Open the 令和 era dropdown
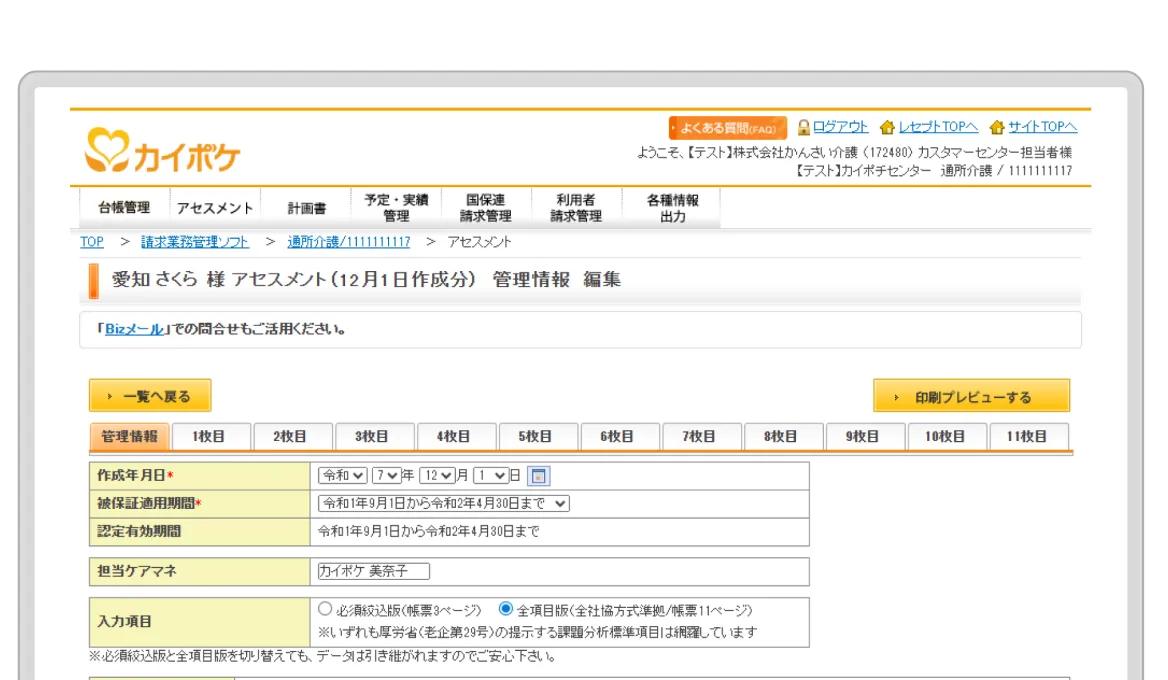The image size is (1168, 680). click(342, 476)
